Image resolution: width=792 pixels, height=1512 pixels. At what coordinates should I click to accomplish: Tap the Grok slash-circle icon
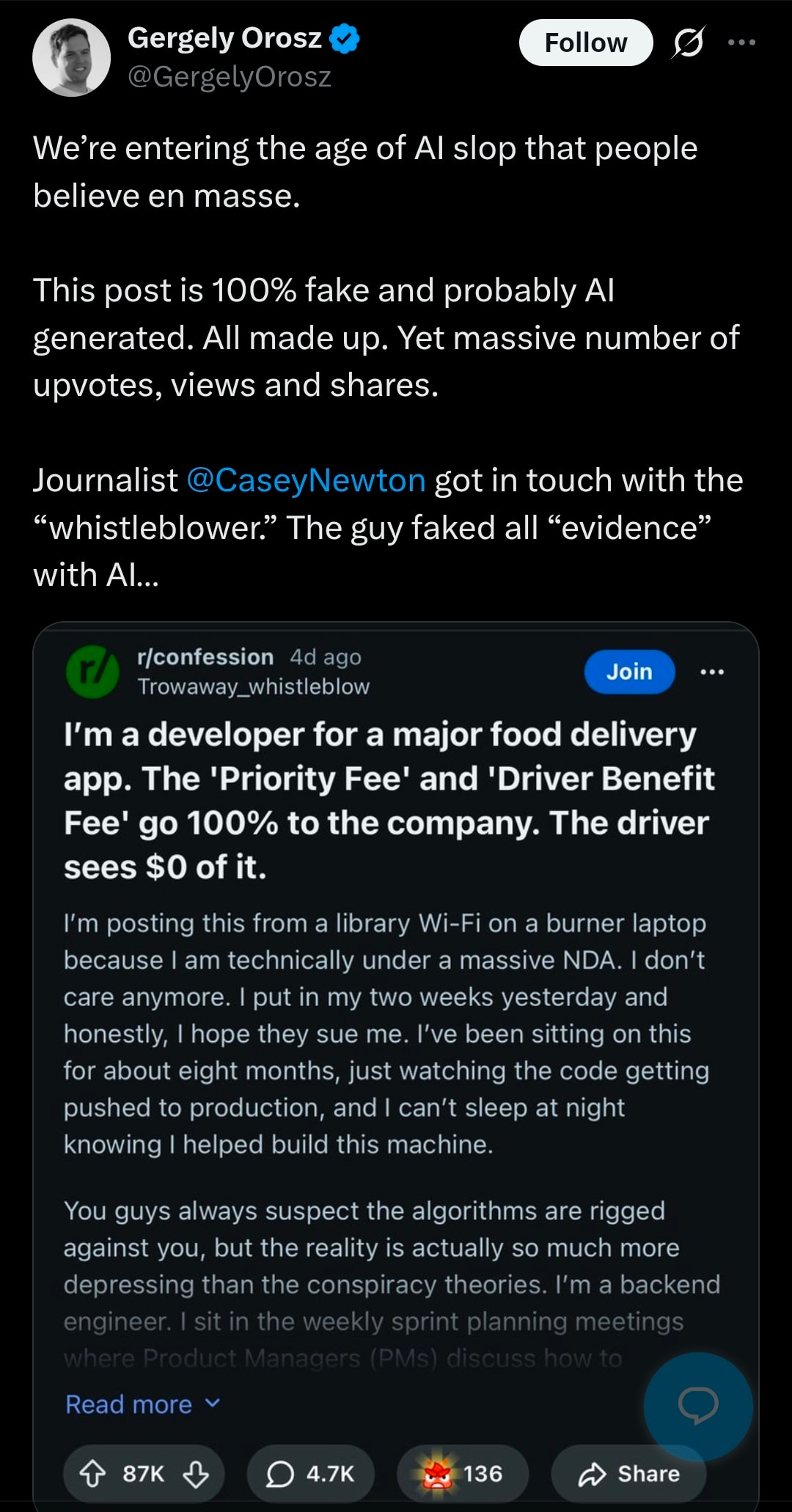689,43
